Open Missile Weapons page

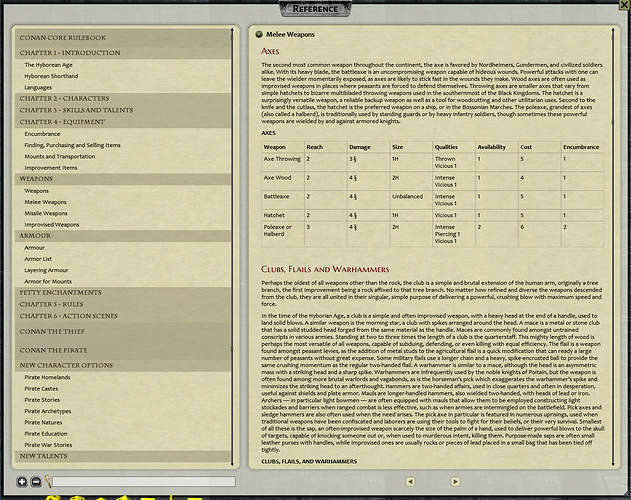coord(46,213)
